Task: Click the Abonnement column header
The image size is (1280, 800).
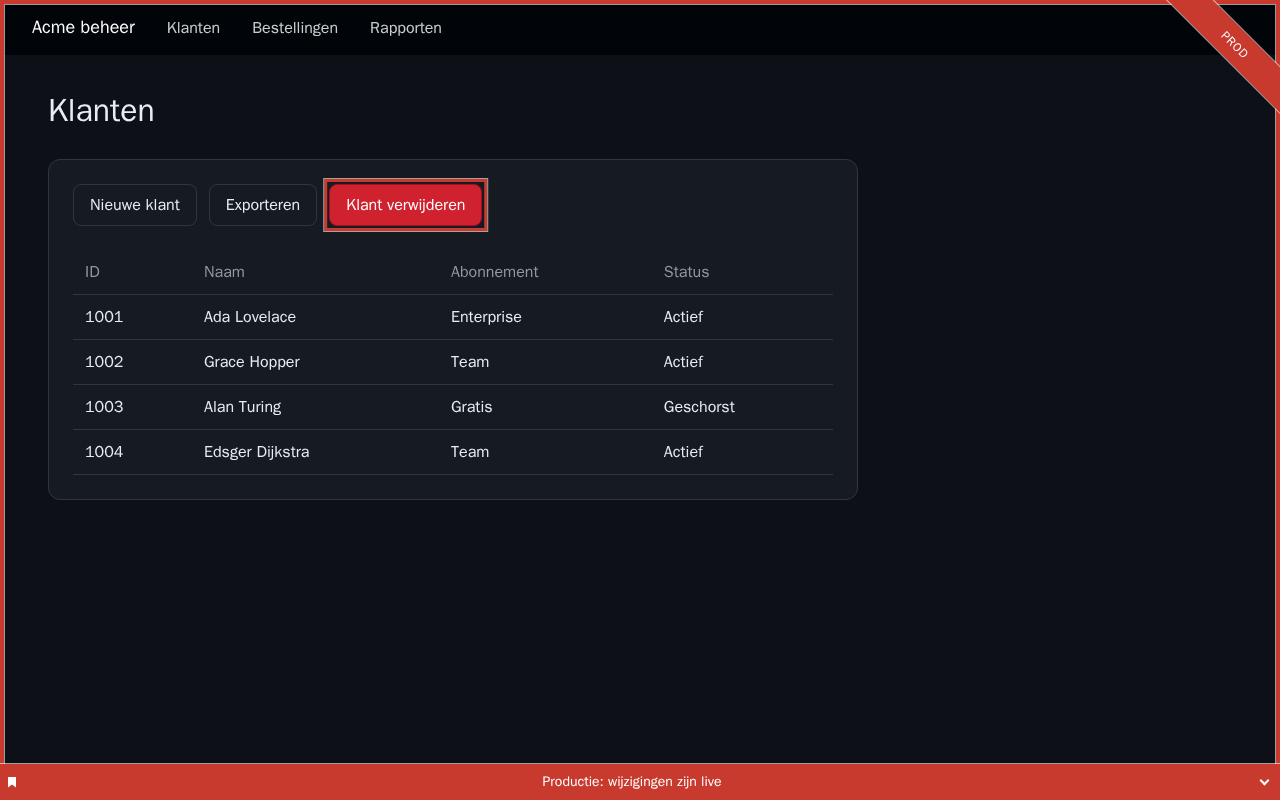Action: (494, 272)
